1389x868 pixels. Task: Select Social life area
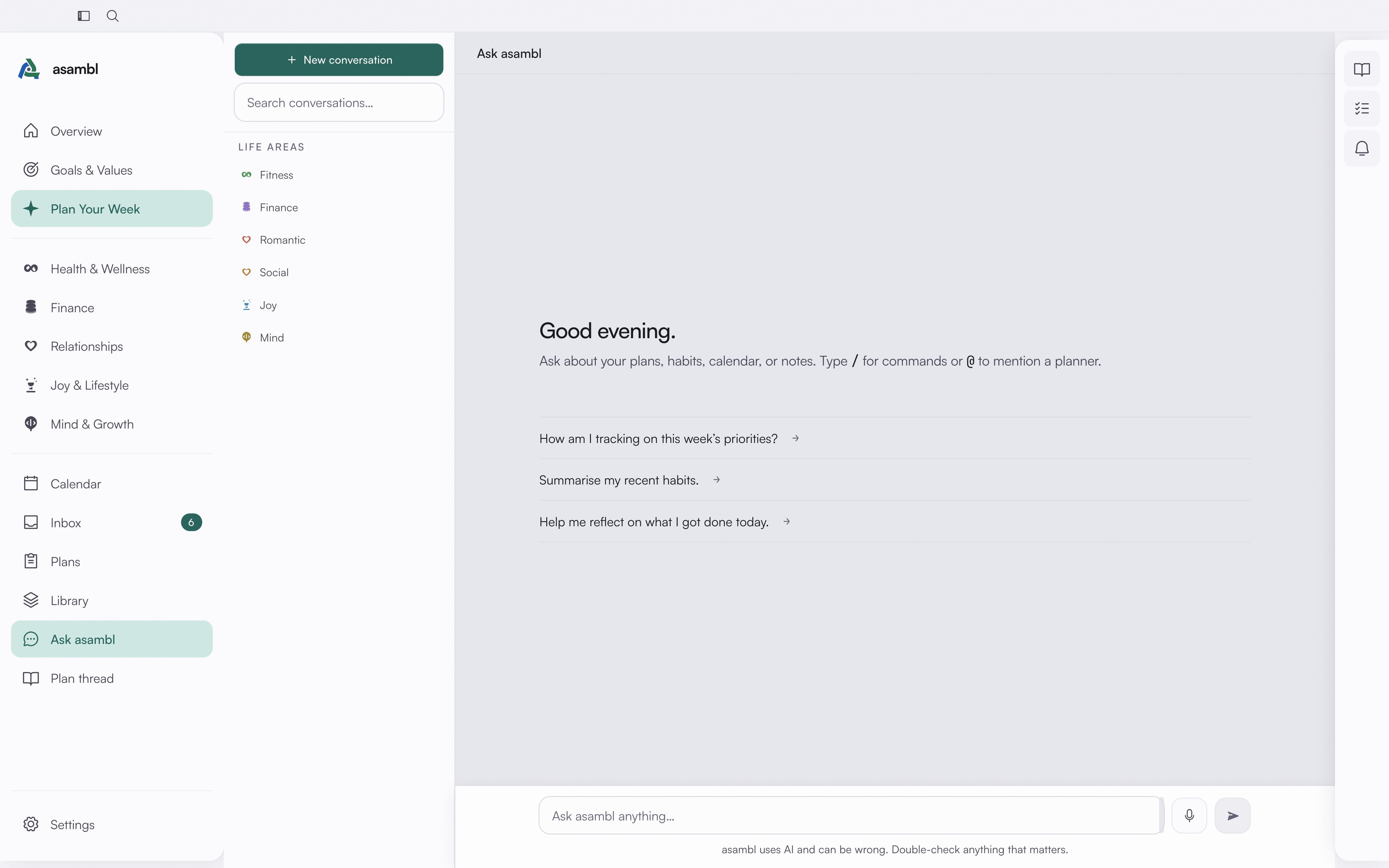point(339,272)
